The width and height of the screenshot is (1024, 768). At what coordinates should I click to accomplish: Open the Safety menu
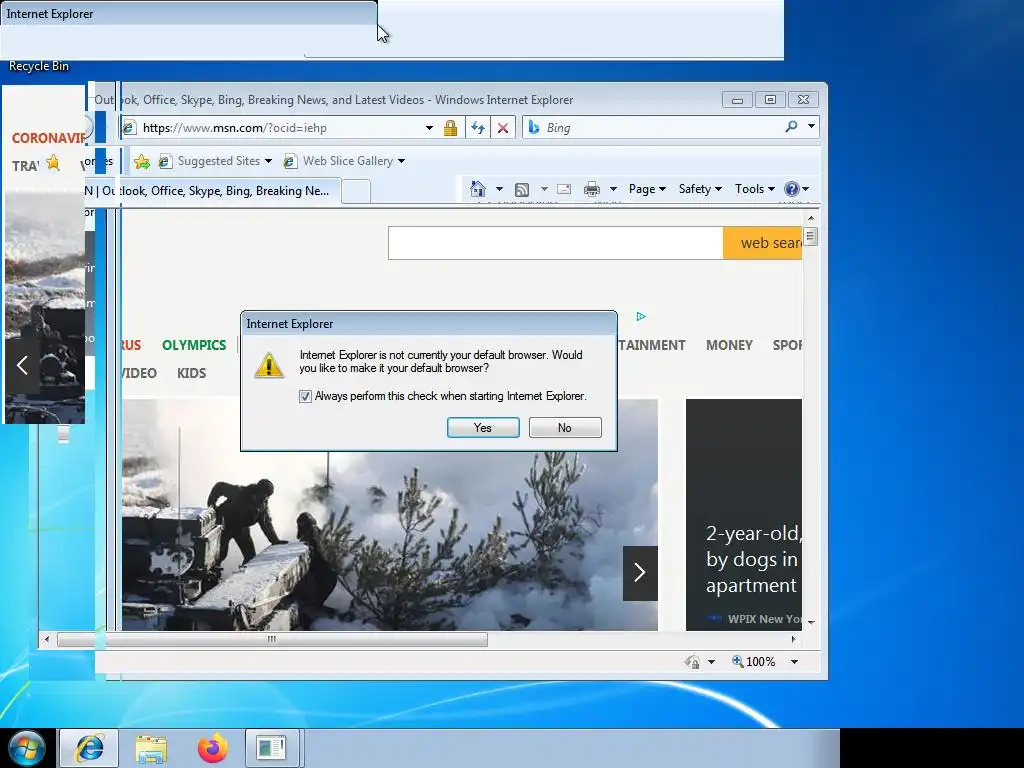coord(700,189)
